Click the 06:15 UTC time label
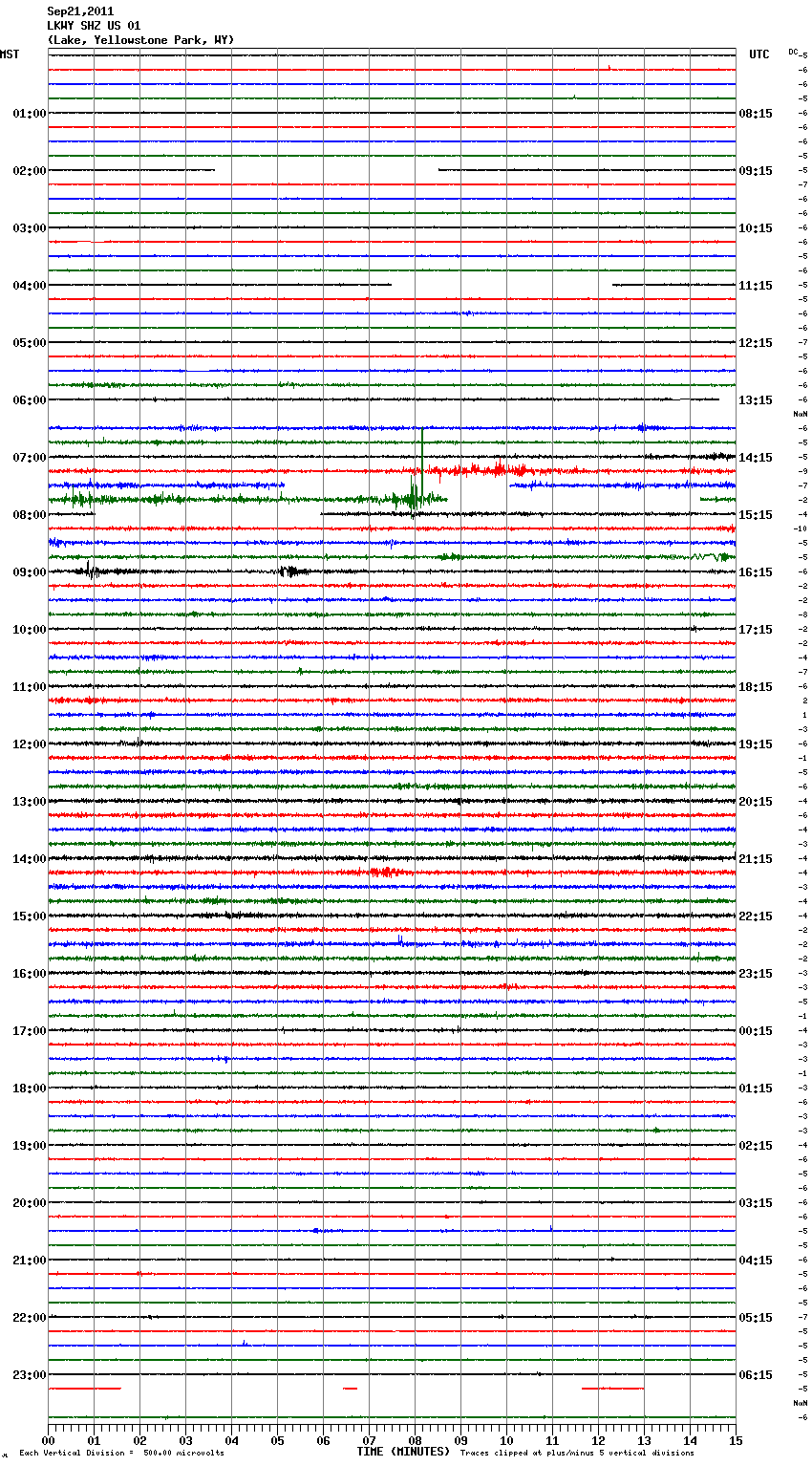Screen dimensions: 812x1466 pos(756,1375)
